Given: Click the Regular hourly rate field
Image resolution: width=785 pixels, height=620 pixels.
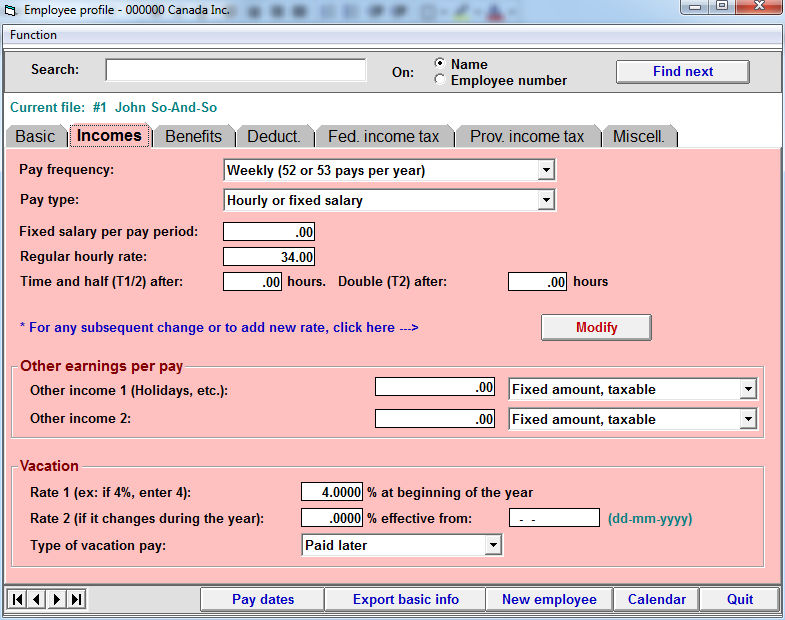Looking at the screenshot, I should pyautogui.click(x=269, y=257).
